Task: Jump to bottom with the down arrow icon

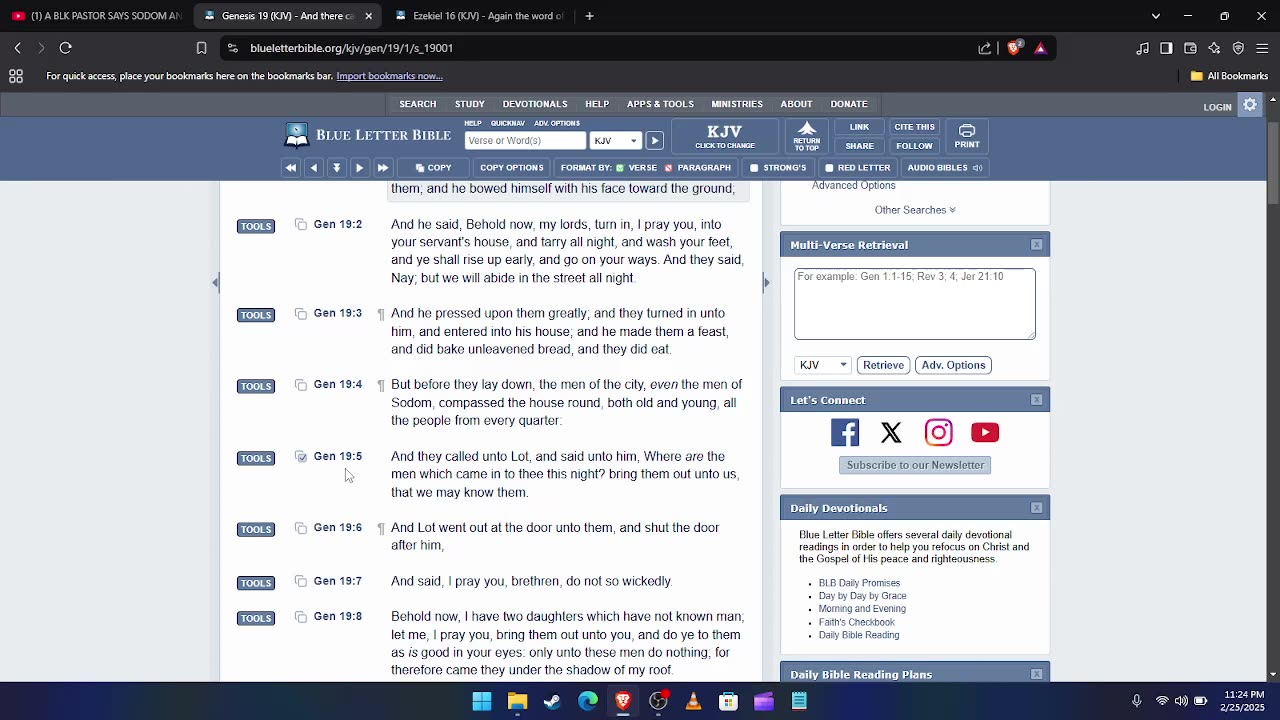Action: pyautogui.click(x=337, y=168)
